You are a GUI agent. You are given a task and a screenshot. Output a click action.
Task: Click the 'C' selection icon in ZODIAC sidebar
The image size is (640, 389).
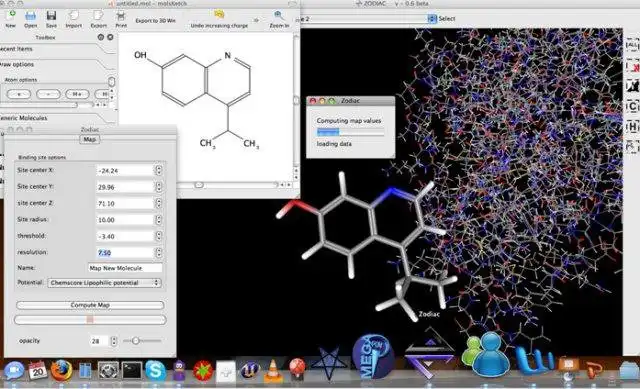(632, 107)
